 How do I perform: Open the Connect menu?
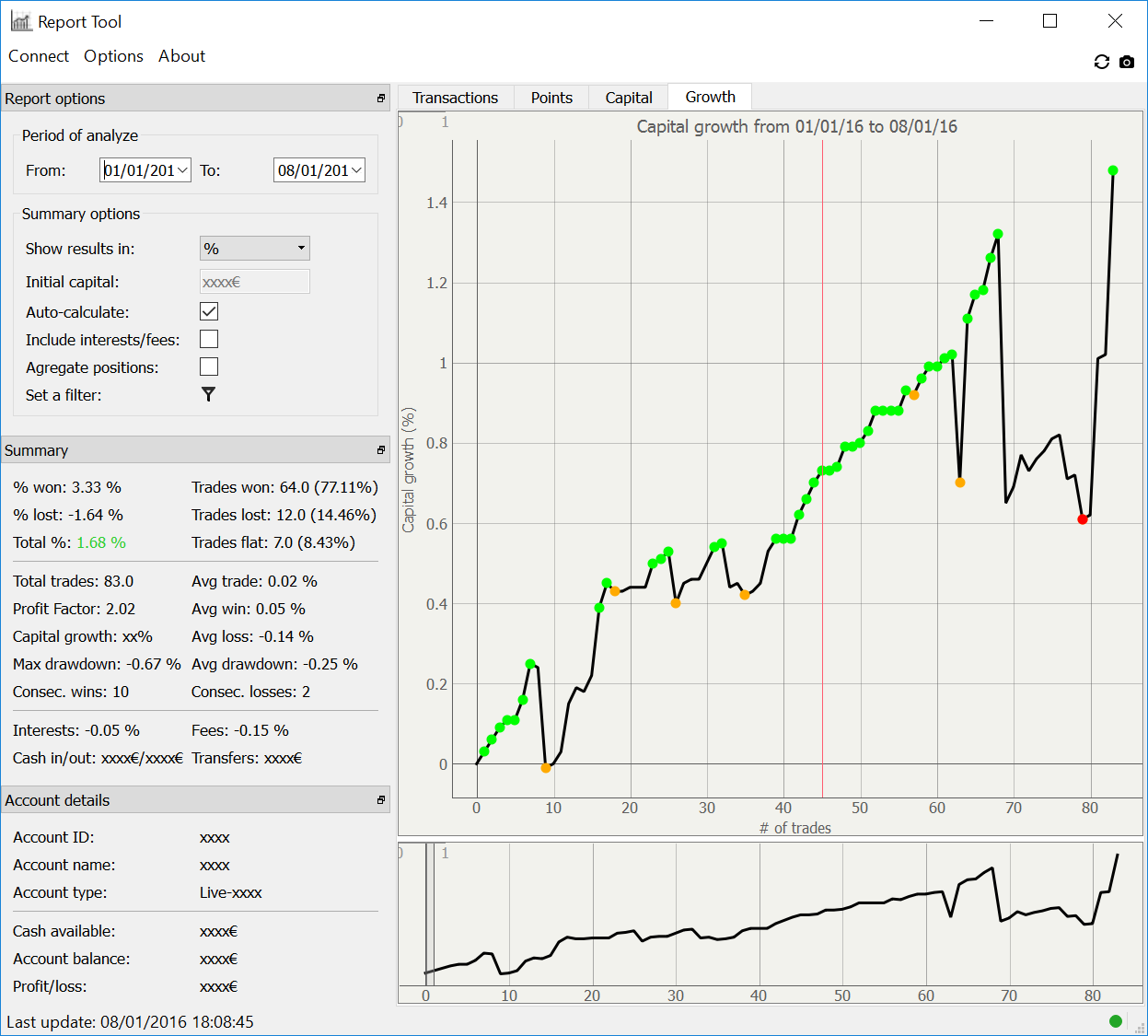tap(39, 56)
